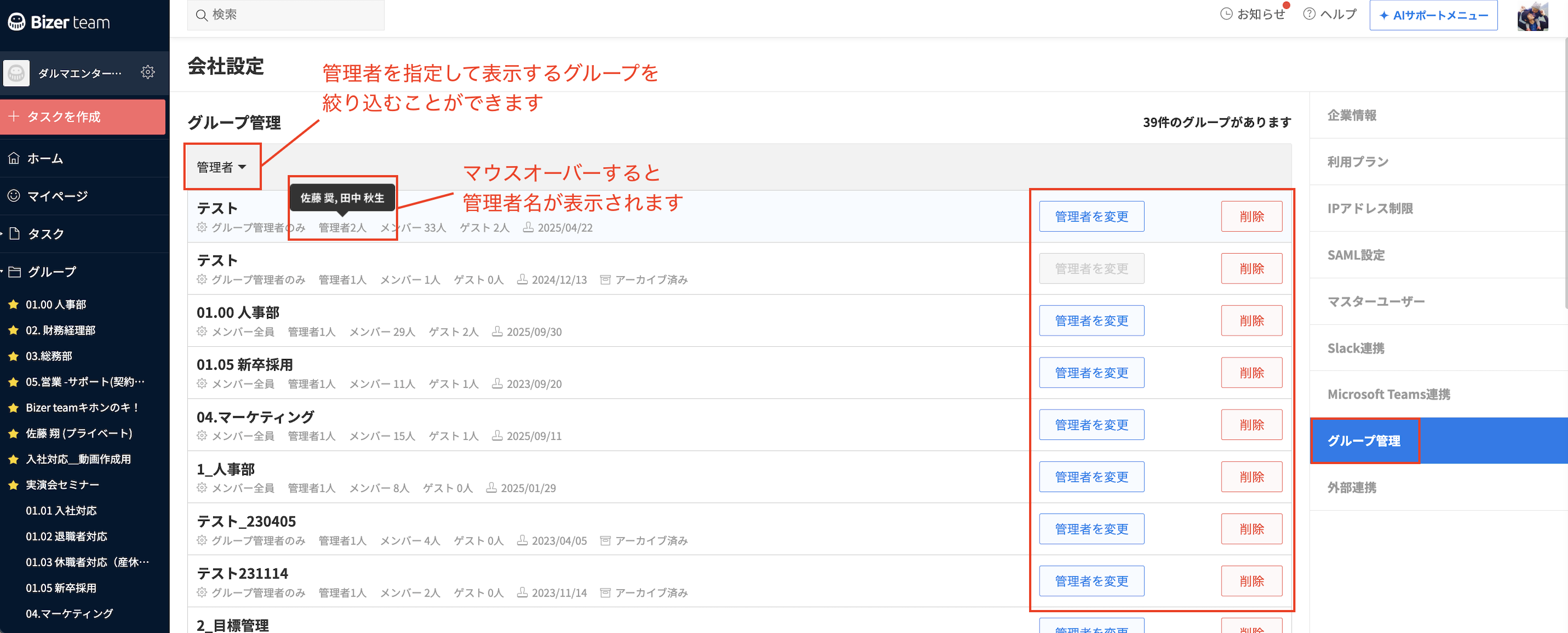Click the star next to 02. 財務経理部
Screen dimensions: 1568x633
click(x=13, y=330)
